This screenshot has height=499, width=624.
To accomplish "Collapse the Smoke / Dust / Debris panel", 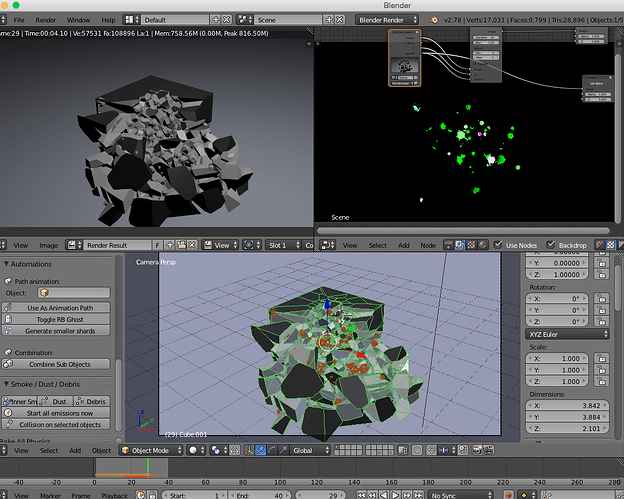I will pyautogui.click(x=6, y=384).
